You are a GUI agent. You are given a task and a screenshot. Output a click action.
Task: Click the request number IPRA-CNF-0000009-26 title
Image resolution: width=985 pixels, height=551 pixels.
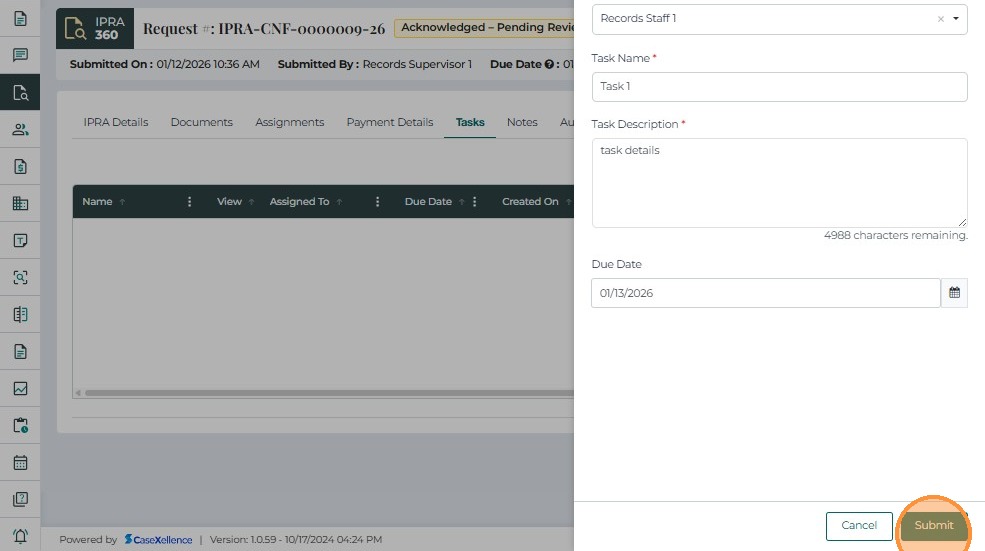tap(264, 29)
